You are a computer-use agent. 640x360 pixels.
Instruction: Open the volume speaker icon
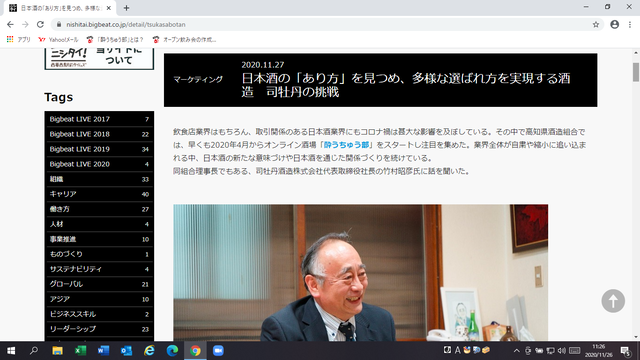pyautogui.click(x=562, y=351)
